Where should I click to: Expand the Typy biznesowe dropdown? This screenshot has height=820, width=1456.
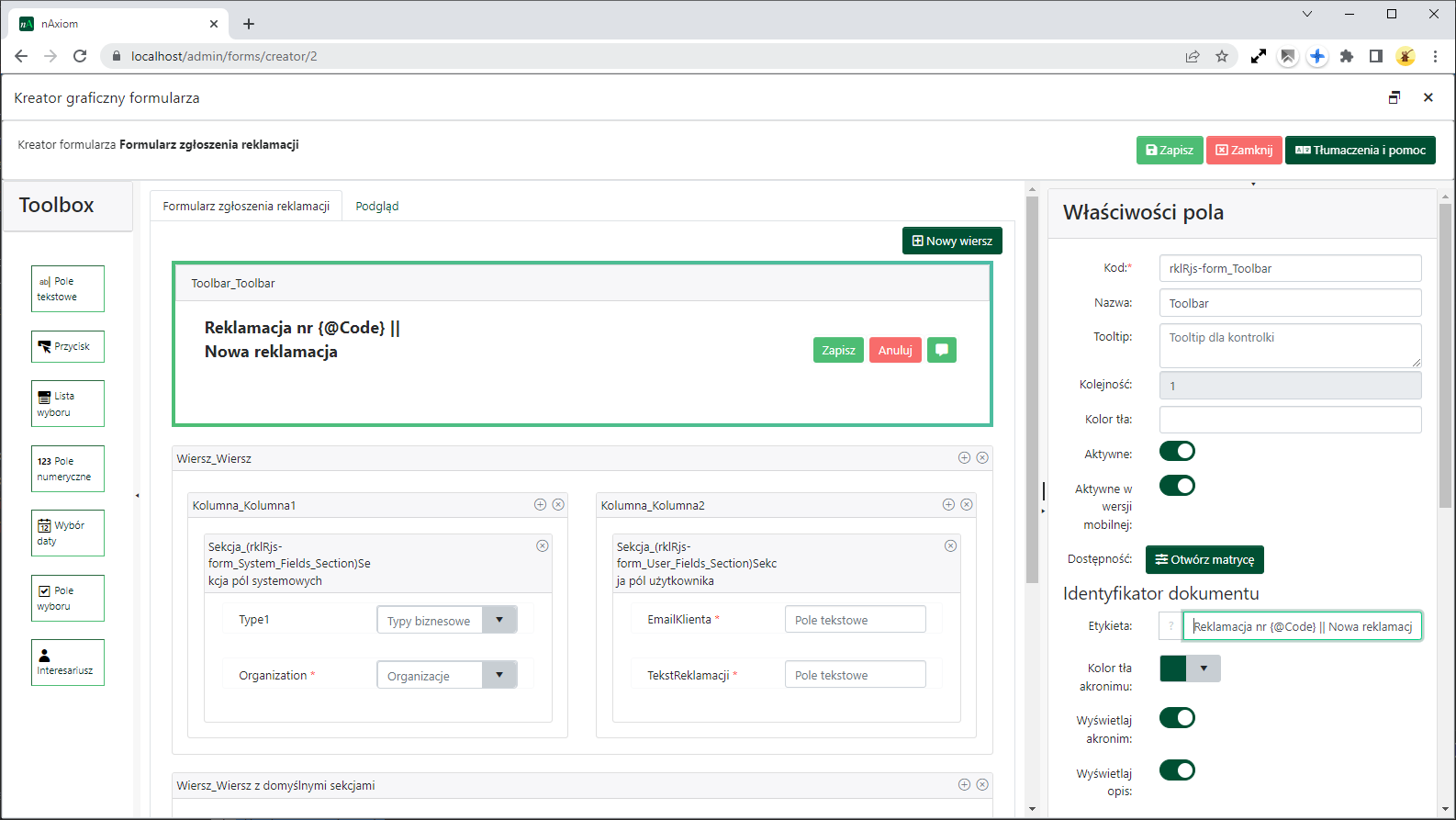point(499,621)
